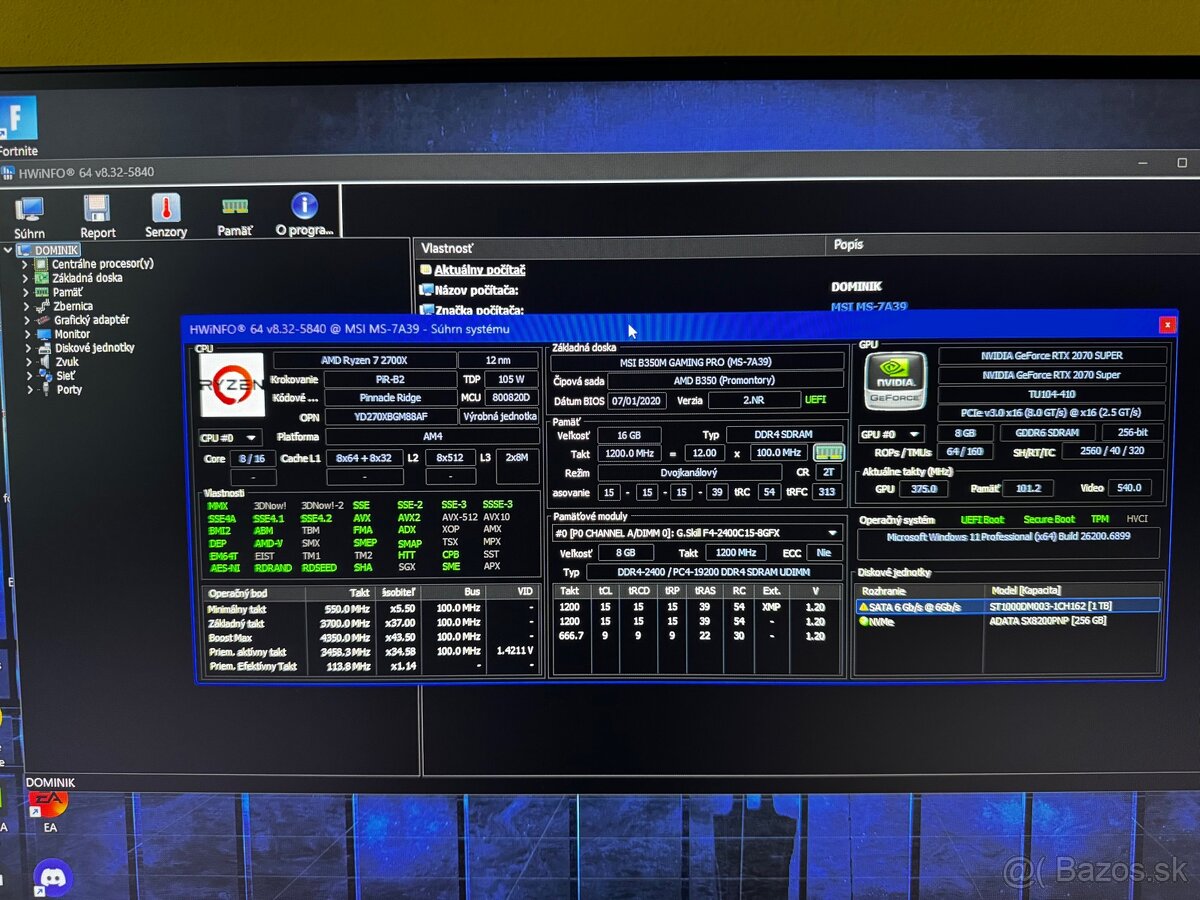Click the warning icon on SATA drive row
The width and height of the screenshot is (1200, 900).
(x=864, y=606)
